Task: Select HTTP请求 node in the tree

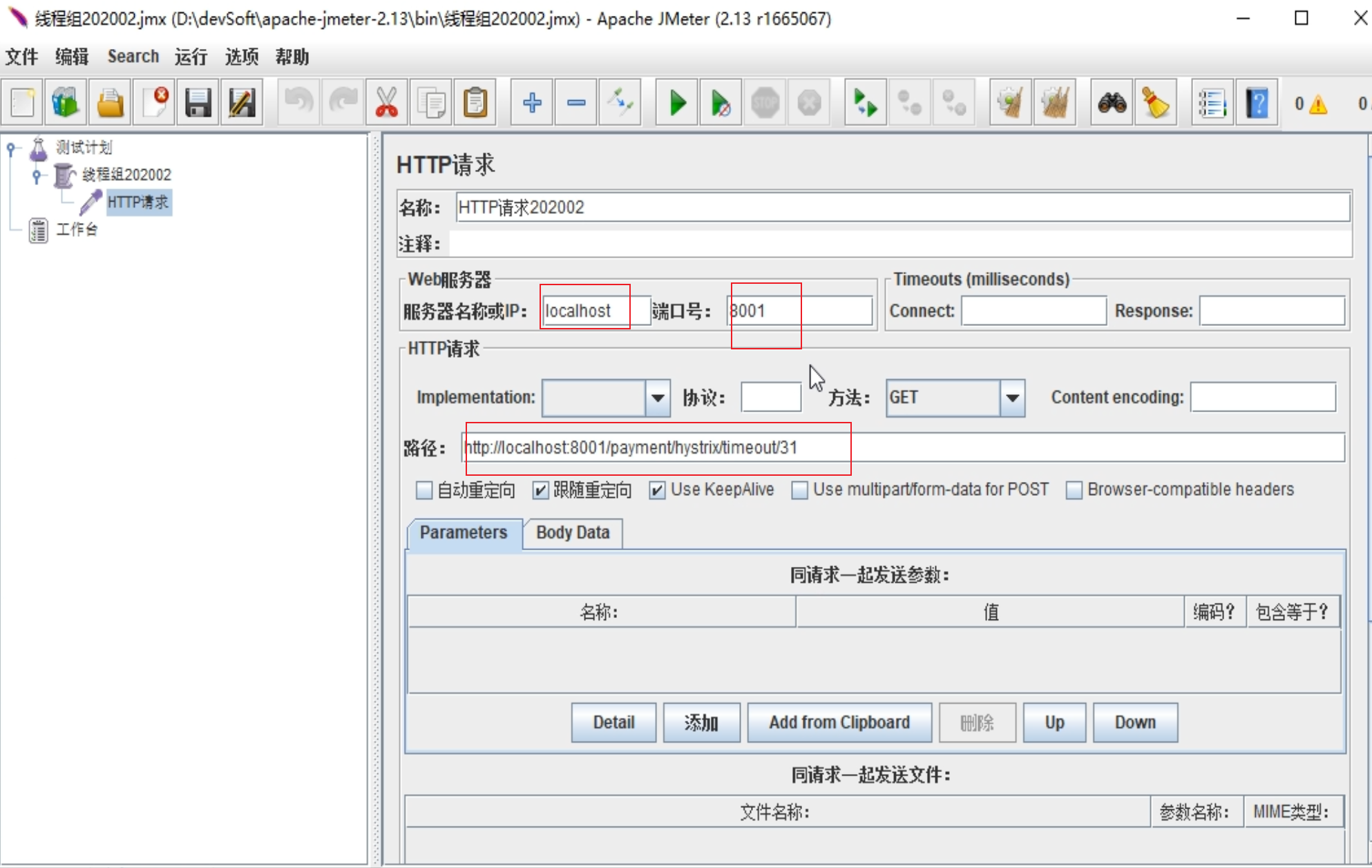Action: (138, 202)
